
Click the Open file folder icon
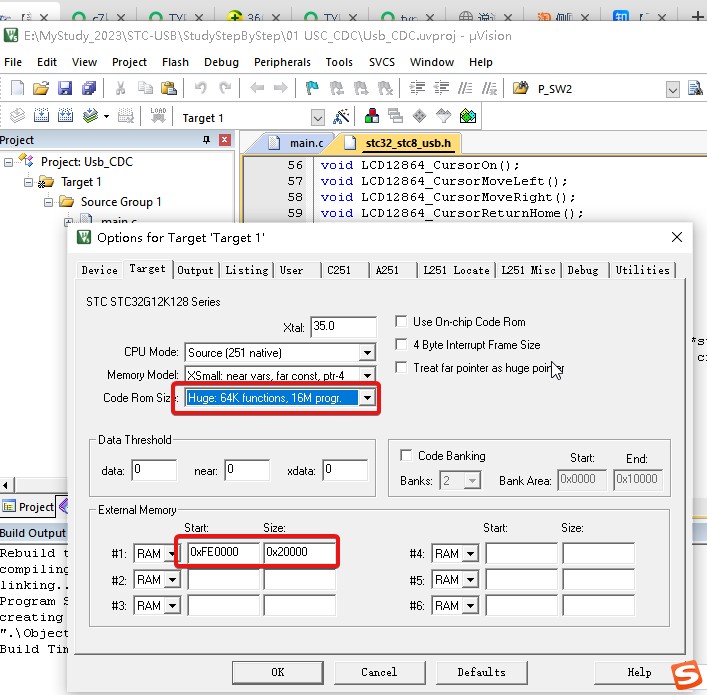point(40,88)
